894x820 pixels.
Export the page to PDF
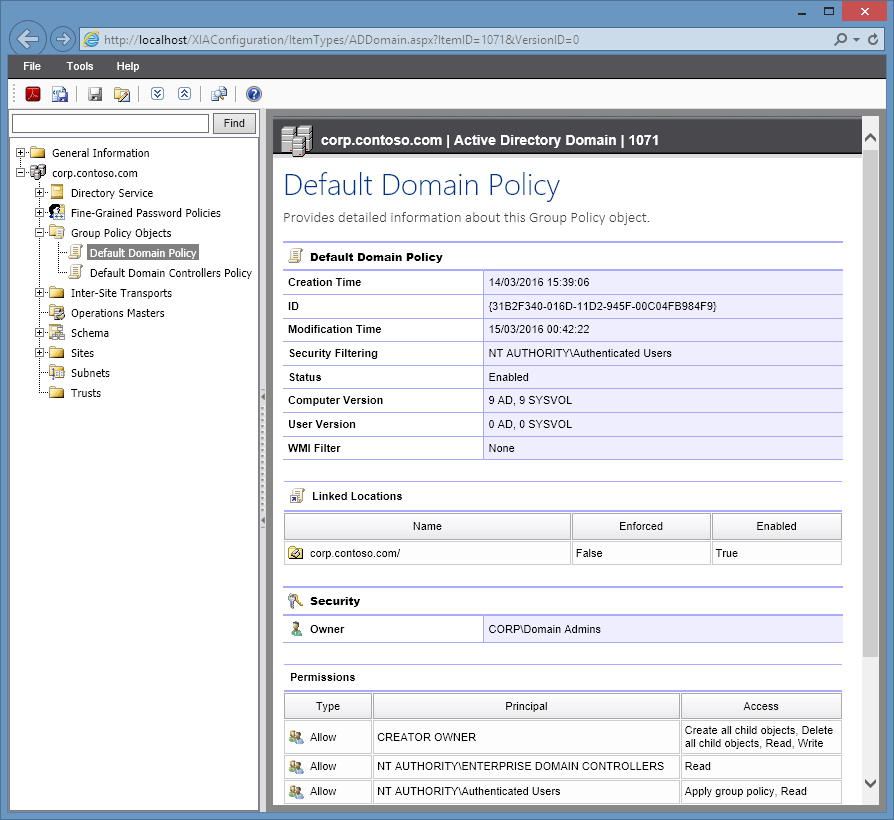31,94
